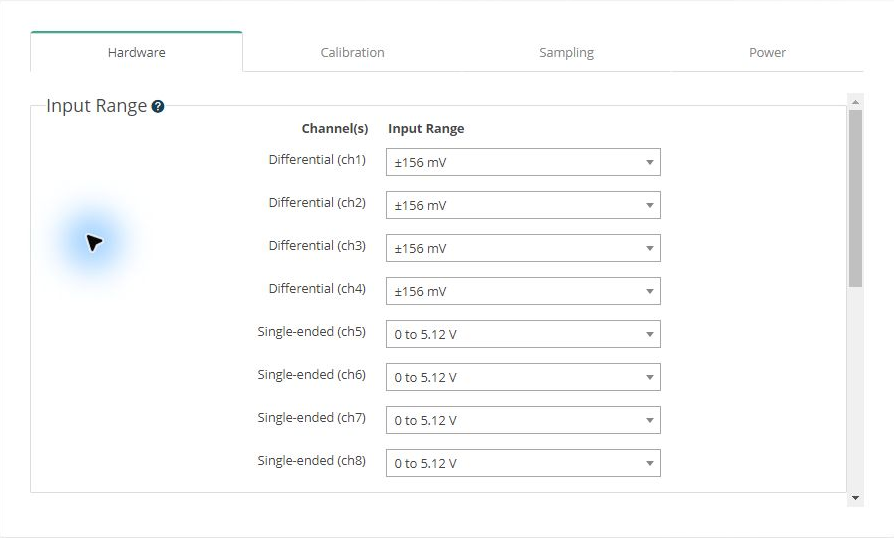The image size is (894, 538).
Task: Open the Single-ended (ch5) input range dropdown
Action: tap(523, 334)
